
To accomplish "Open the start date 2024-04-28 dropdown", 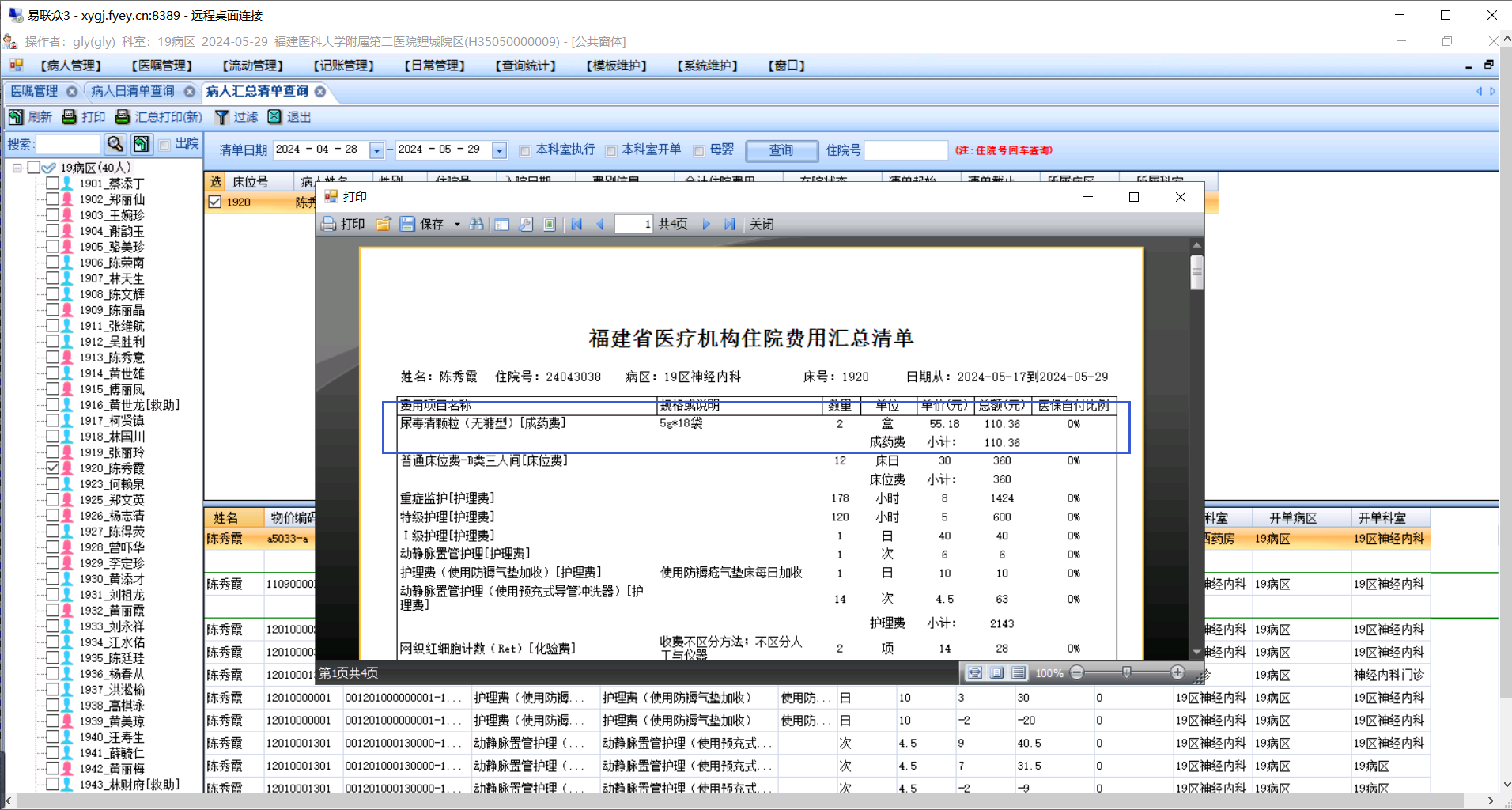I will (x=377, y=150).
